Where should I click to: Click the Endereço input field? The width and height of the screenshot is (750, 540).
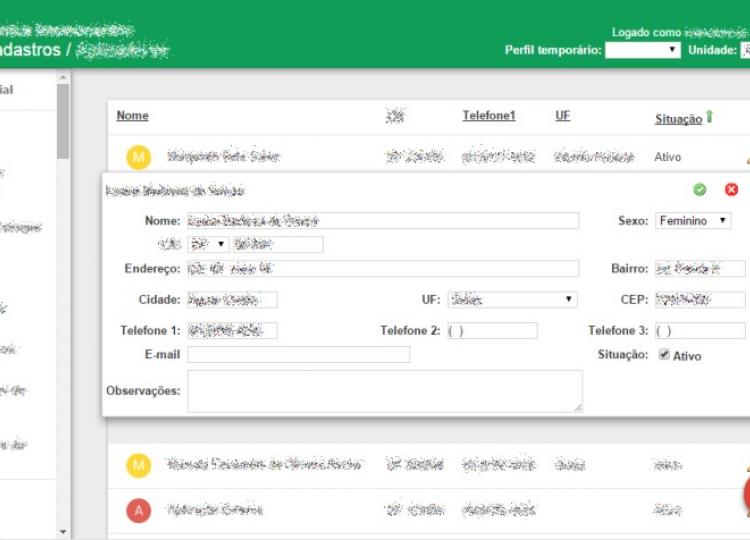(383, 268)
